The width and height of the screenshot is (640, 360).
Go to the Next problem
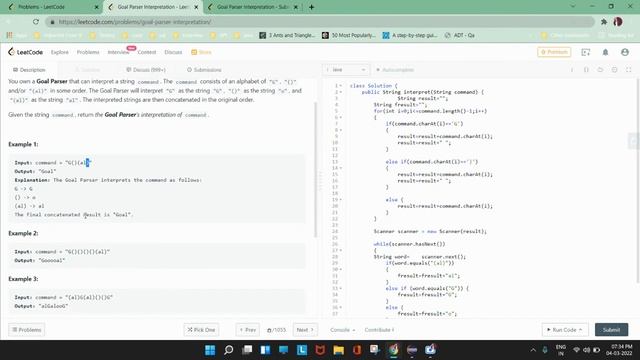coord(305,330)
